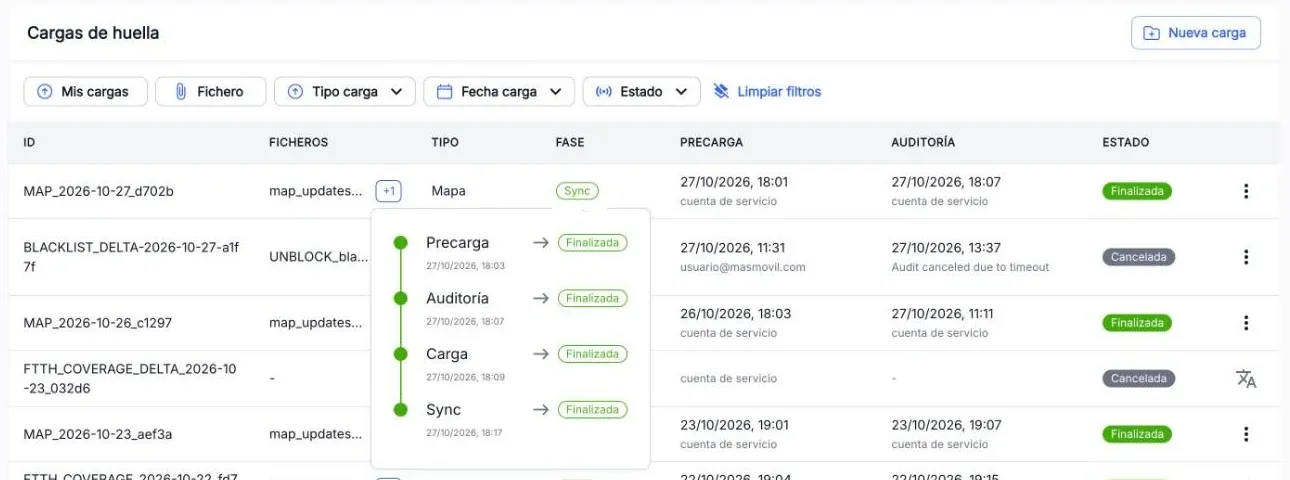Click Cancelada status in the FTTH_COVERAGE_DELTA row
Screen dimensions: 1290x480
point(1138,379)
